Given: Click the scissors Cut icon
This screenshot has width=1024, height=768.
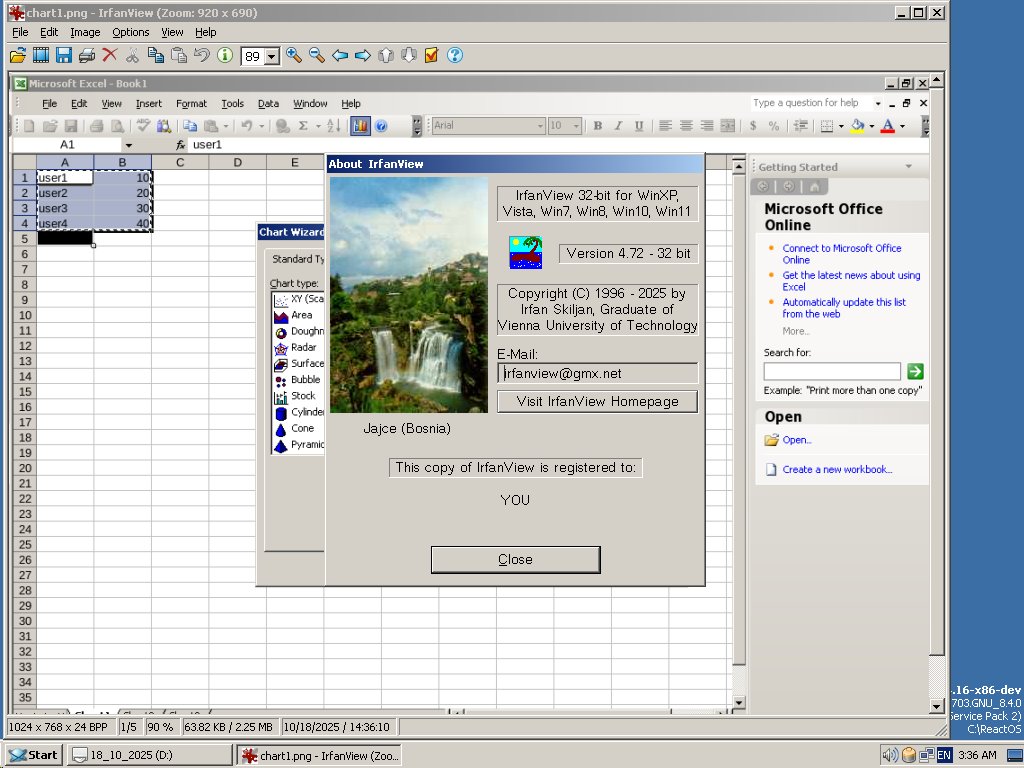Looking at the screenshot, I should (132, 56).
